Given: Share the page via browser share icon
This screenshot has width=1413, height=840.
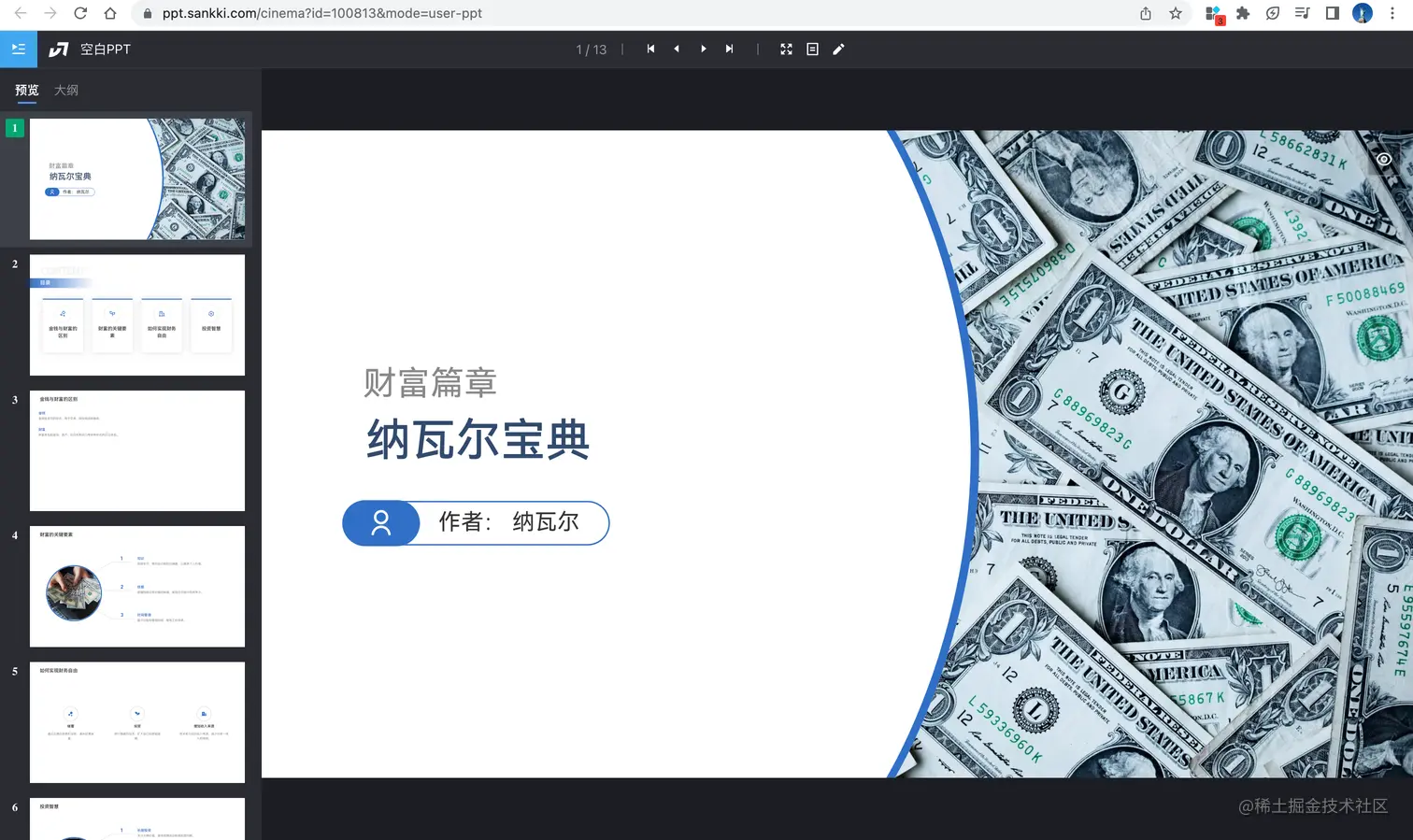Looking at the screenshot, I should pos(1146,13).
